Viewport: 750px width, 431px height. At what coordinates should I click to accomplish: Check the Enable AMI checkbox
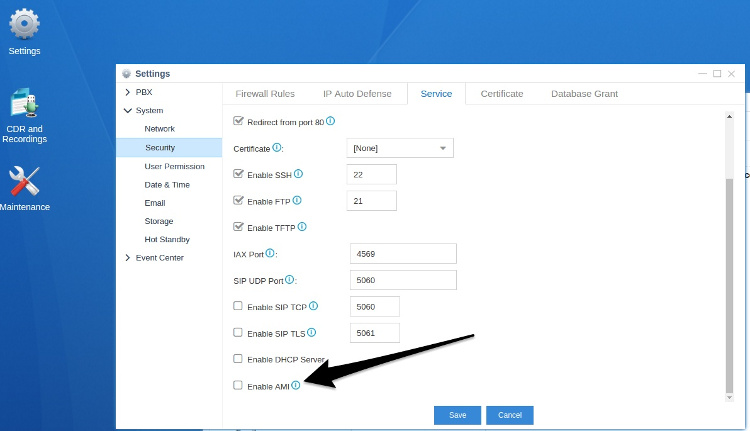click(238, 385)
